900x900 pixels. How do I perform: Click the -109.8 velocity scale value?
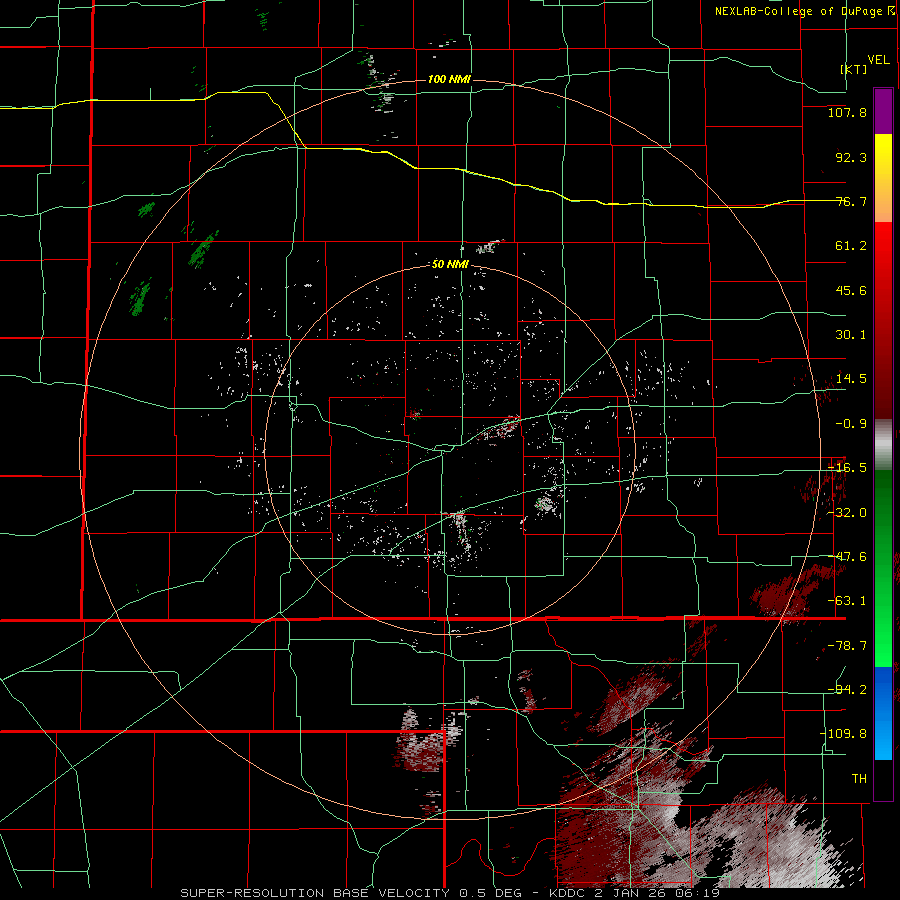click(x=844, y=734)
